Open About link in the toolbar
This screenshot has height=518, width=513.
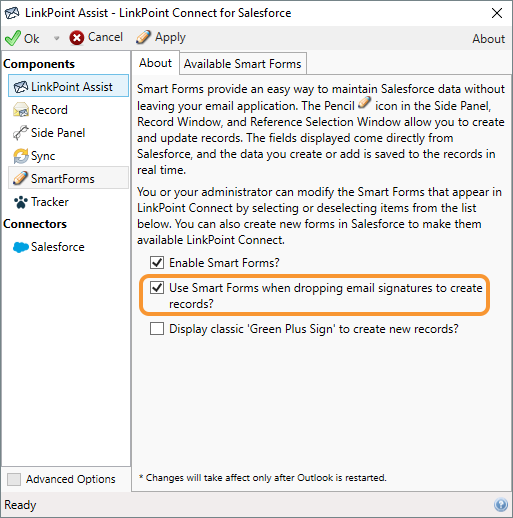[x=488, y=39]
